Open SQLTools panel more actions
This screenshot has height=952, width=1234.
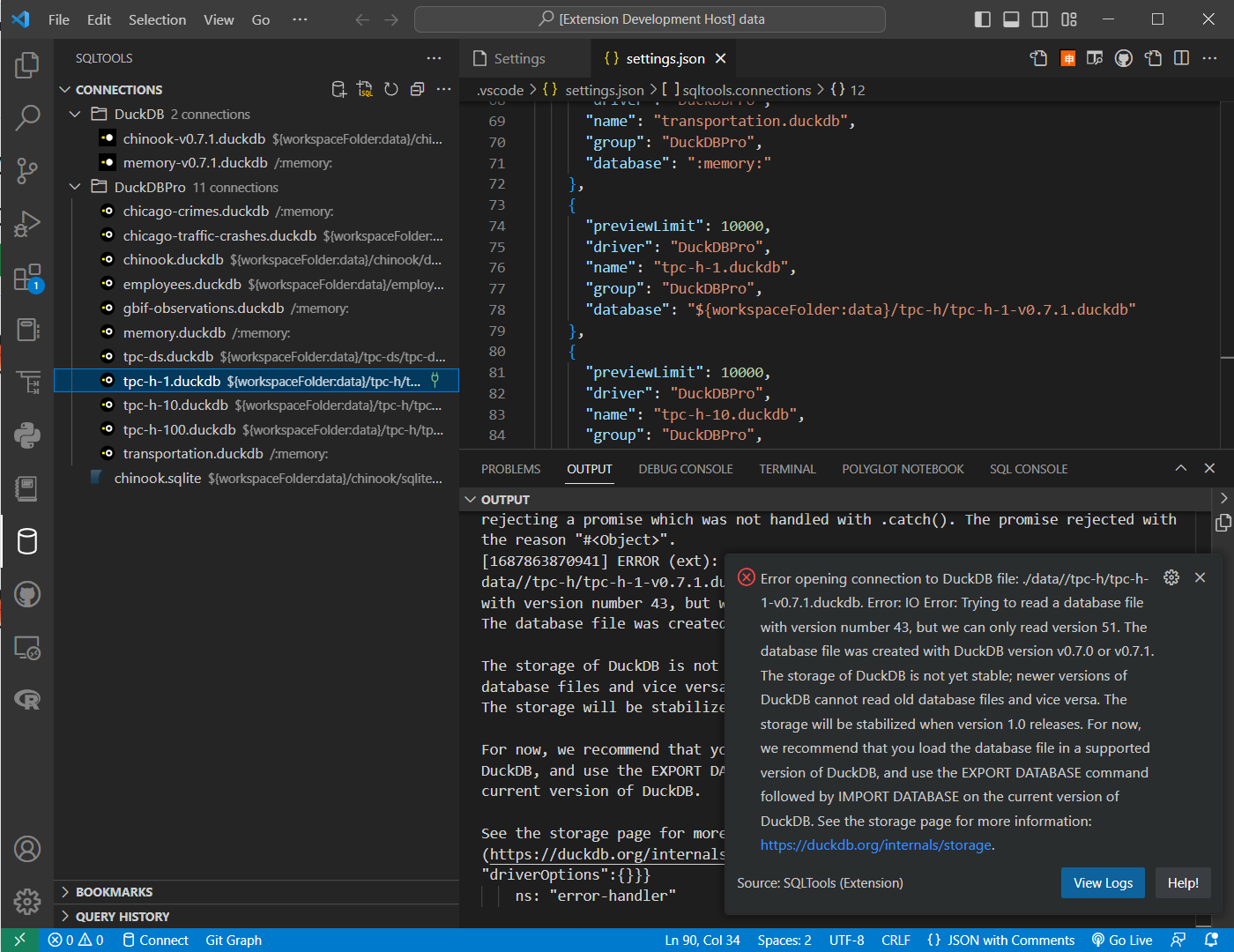click(x=435, y=58)
